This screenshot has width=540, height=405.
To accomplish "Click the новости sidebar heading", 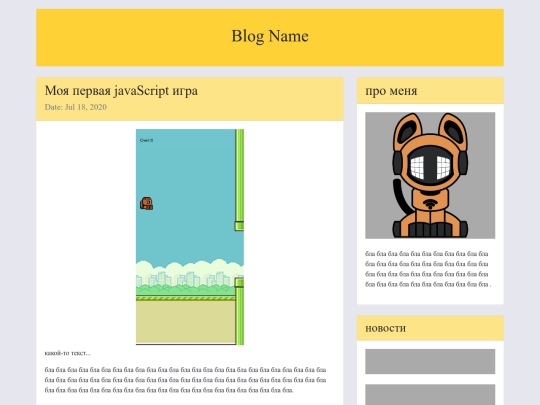I will 385,328.
